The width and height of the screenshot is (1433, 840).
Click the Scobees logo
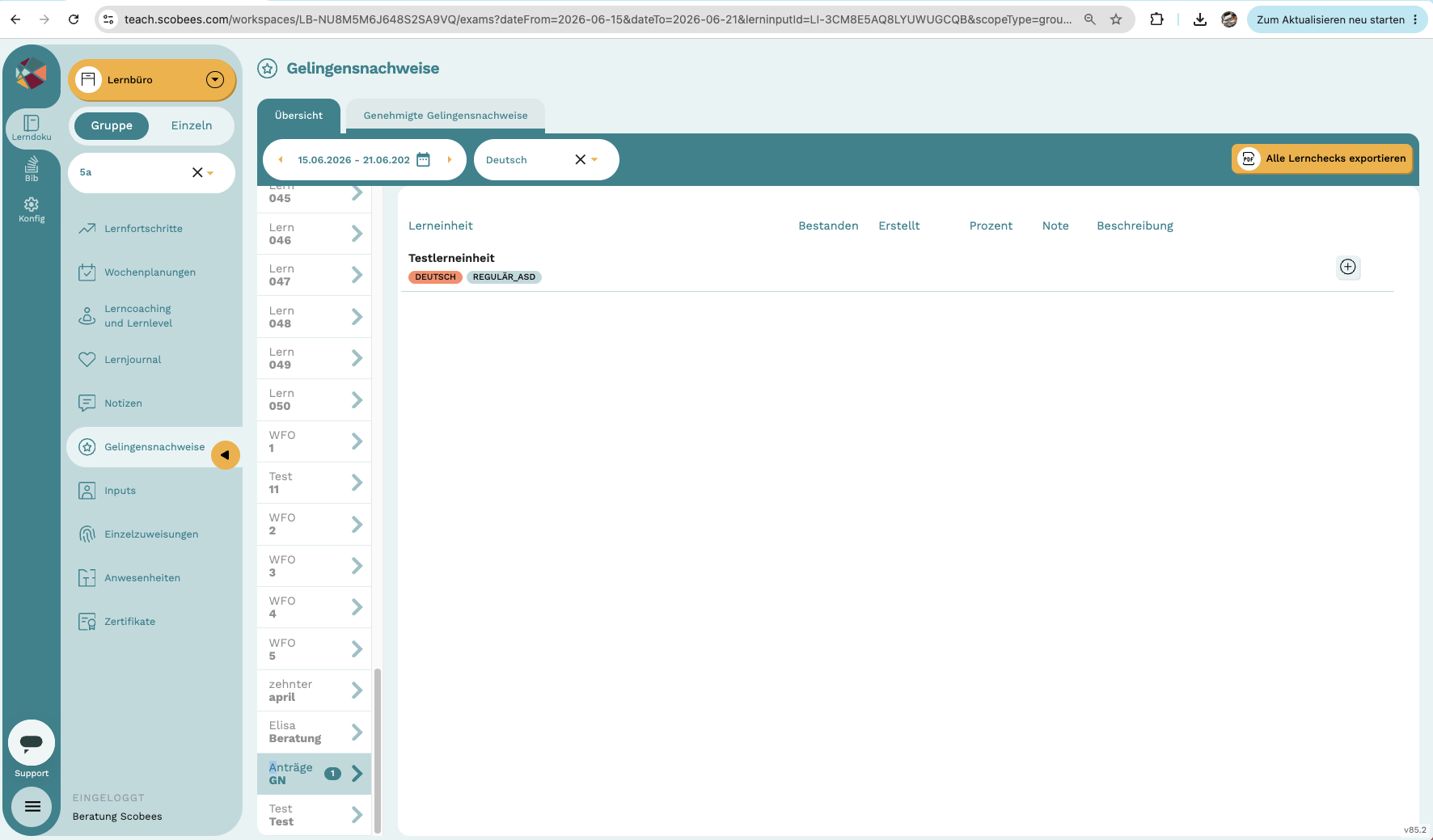pyautogui.click(x=32, y=74)
